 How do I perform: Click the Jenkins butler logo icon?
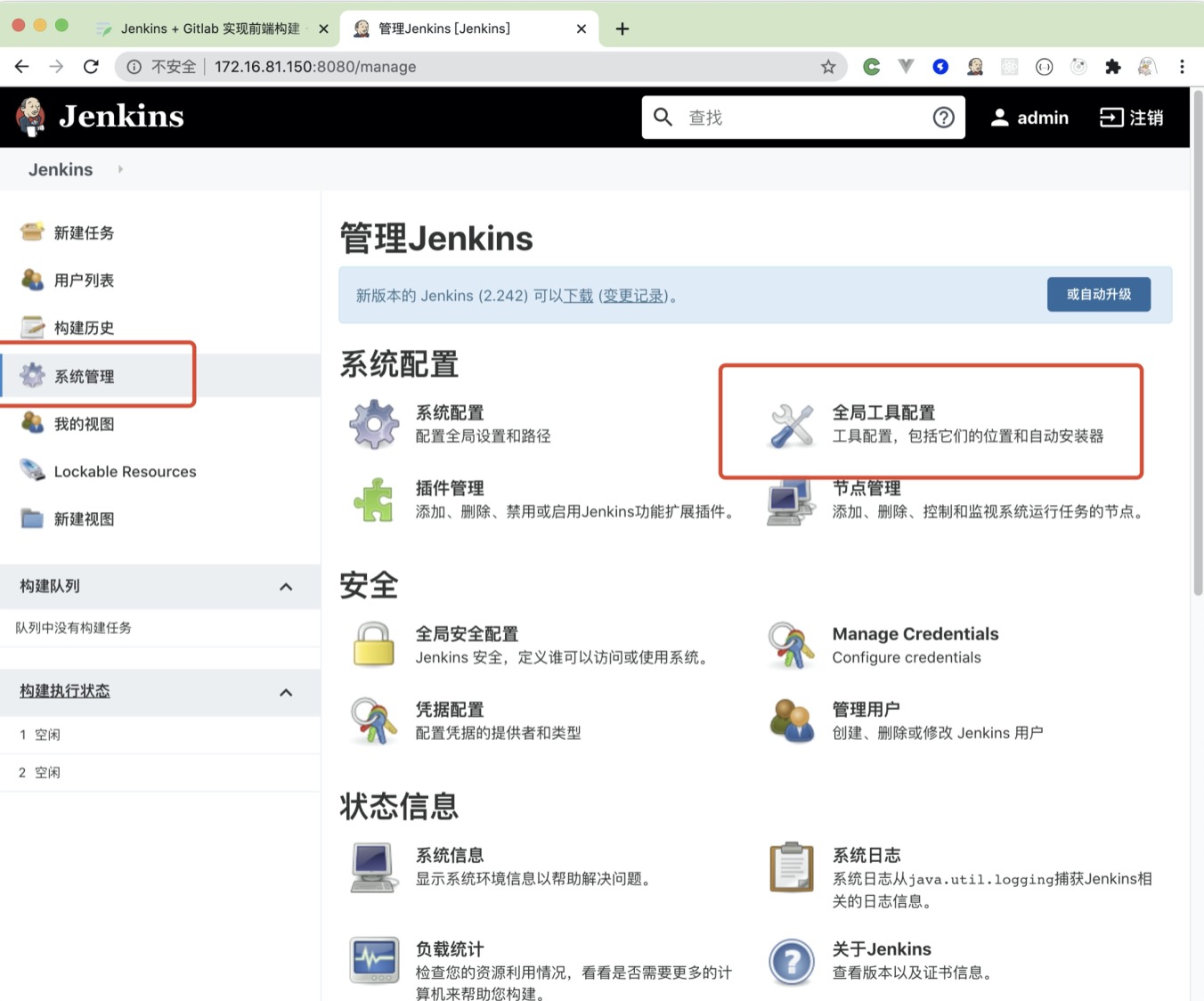click(31, 117)
